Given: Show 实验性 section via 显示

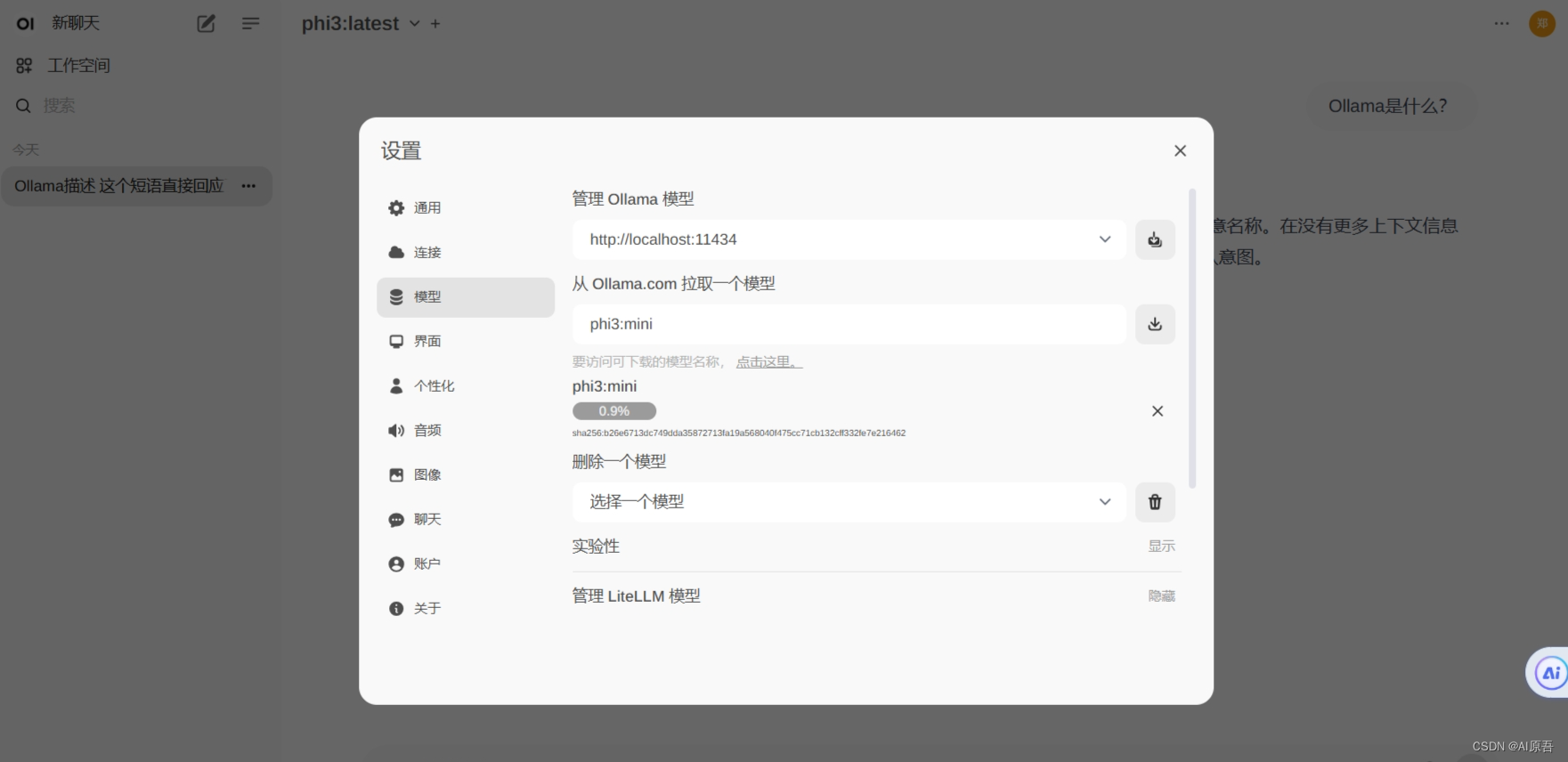Looking at the screenshot, I should [1161, 547].
